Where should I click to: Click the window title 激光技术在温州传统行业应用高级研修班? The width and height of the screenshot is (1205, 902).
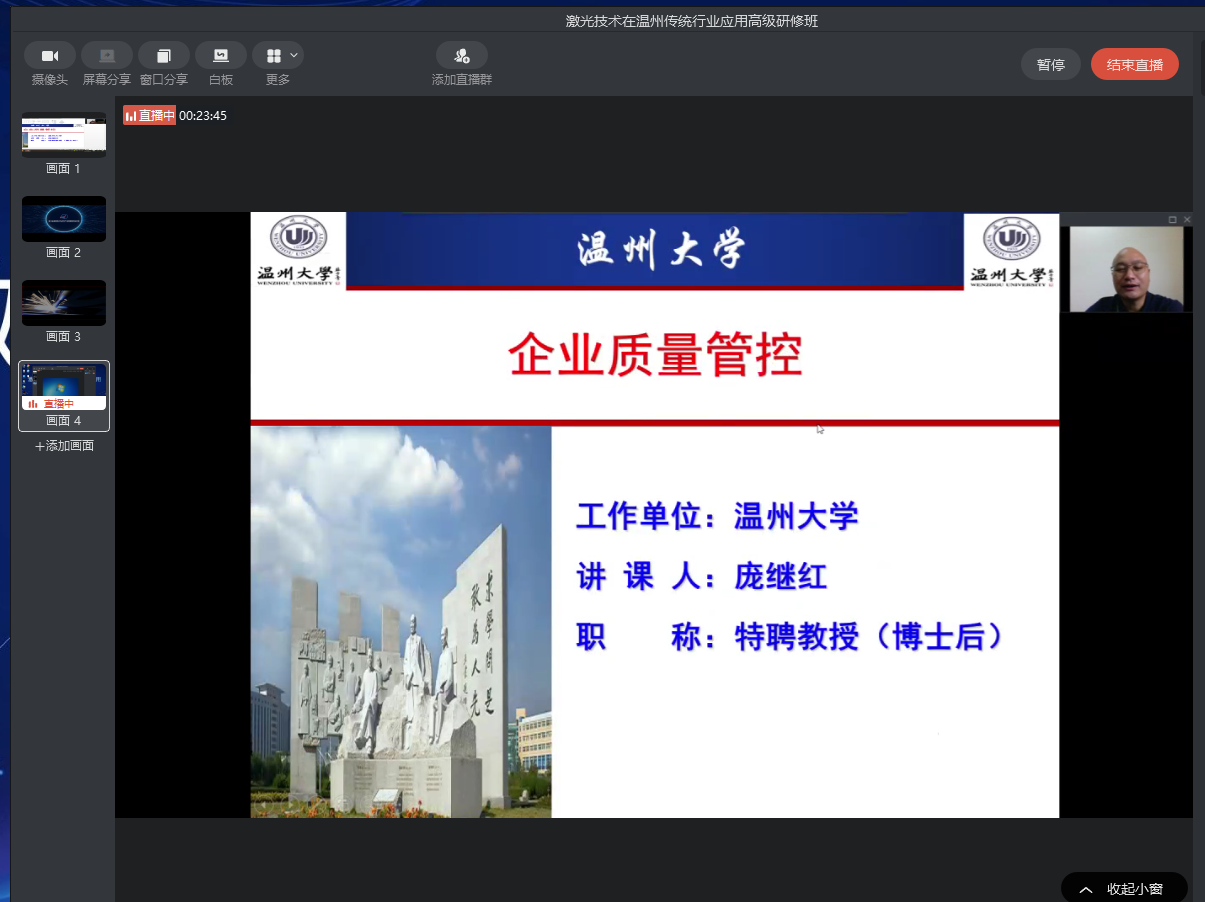click(x=692, y=21)
